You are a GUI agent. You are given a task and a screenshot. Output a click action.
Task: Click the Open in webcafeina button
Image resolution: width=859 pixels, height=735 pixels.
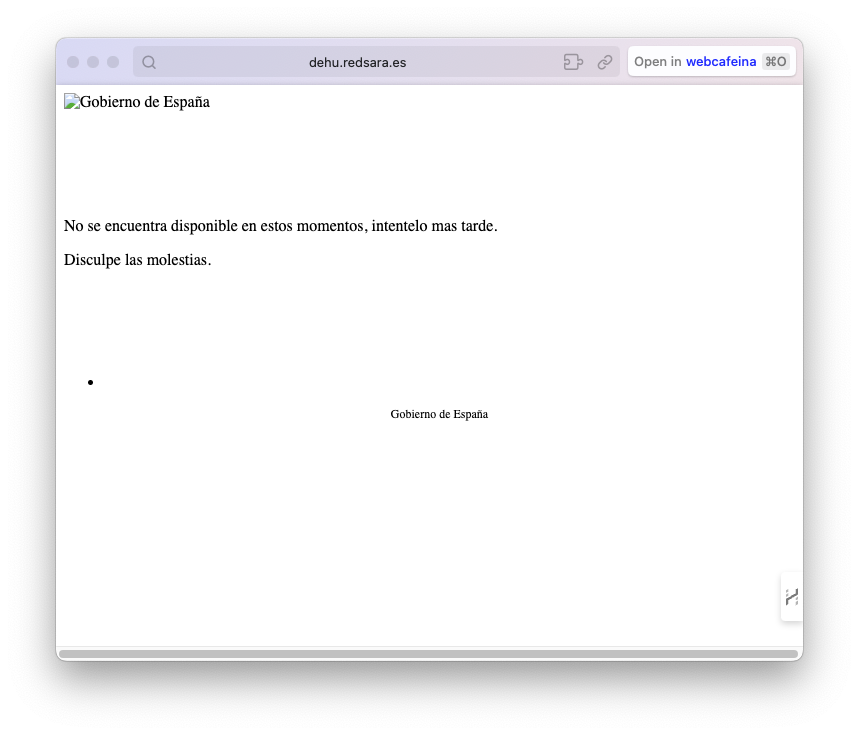coord(711,61)
